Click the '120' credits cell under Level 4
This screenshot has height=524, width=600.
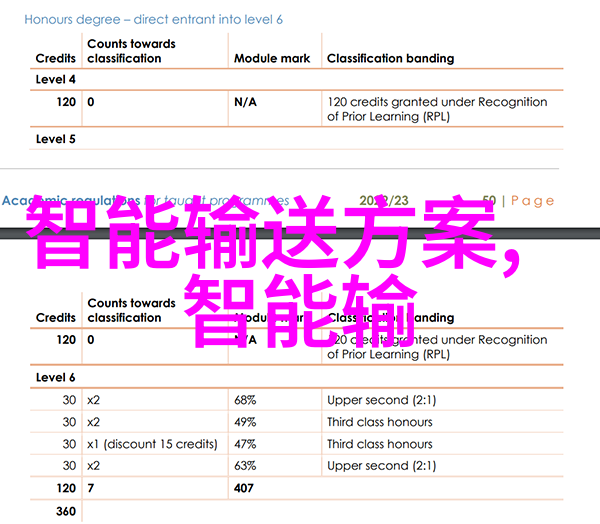[66, 102]
